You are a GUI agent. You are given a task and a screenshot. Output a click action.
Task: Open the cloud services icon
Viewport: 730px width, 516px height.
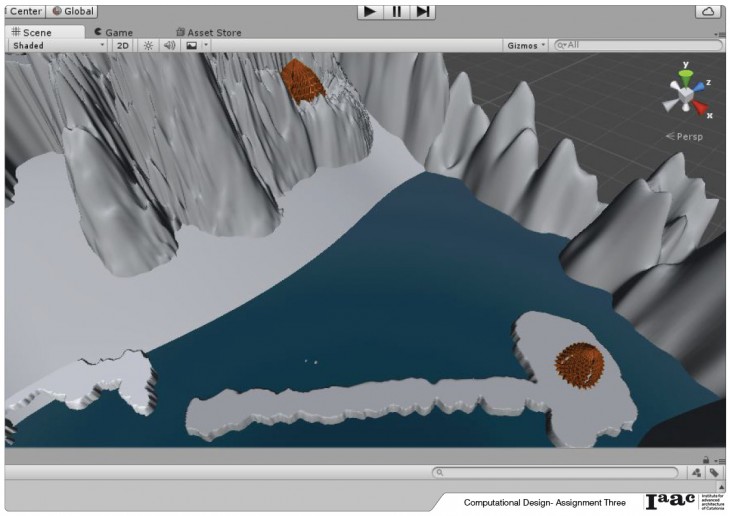(x=708, y=11)
